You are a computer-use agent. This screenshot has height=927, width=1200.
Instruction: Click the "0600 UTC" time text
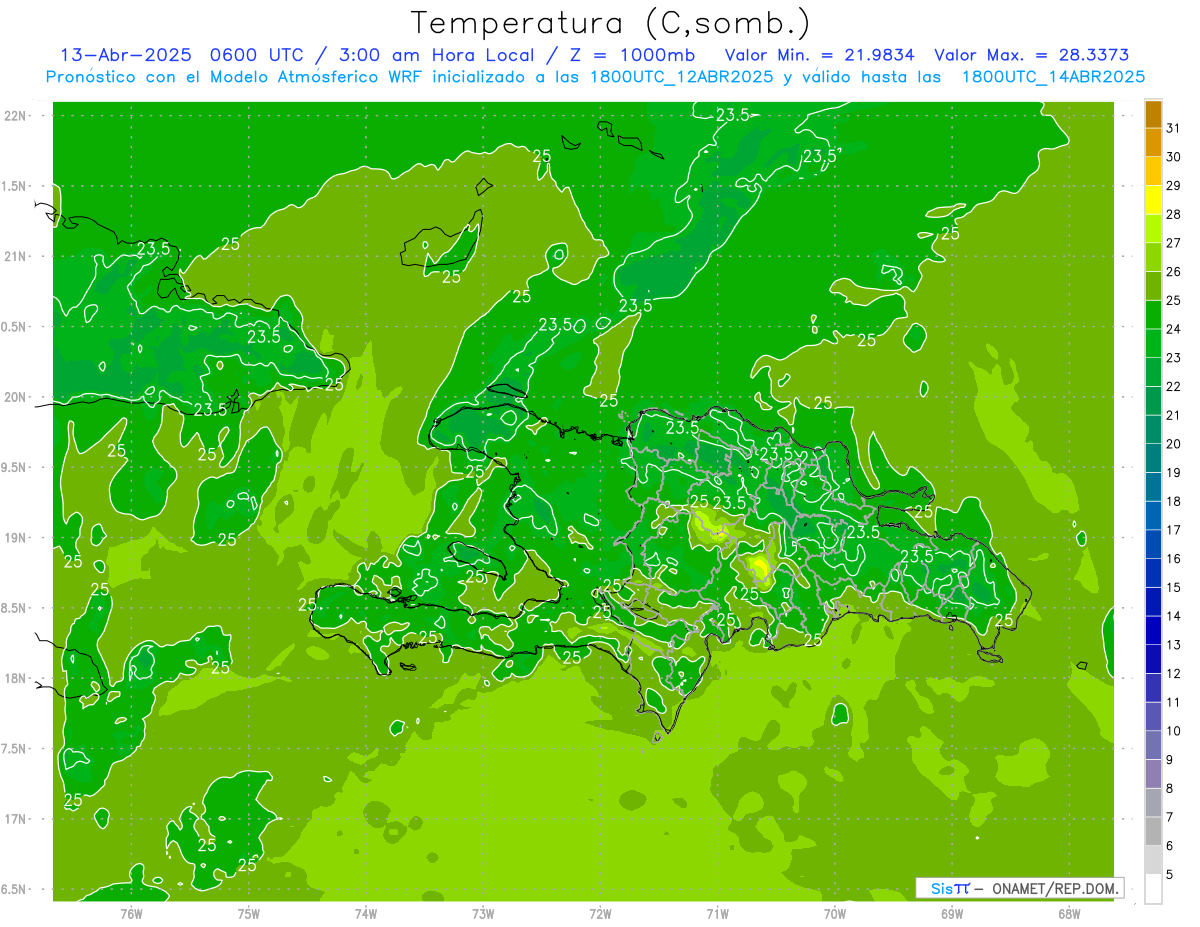pos(256,55)
